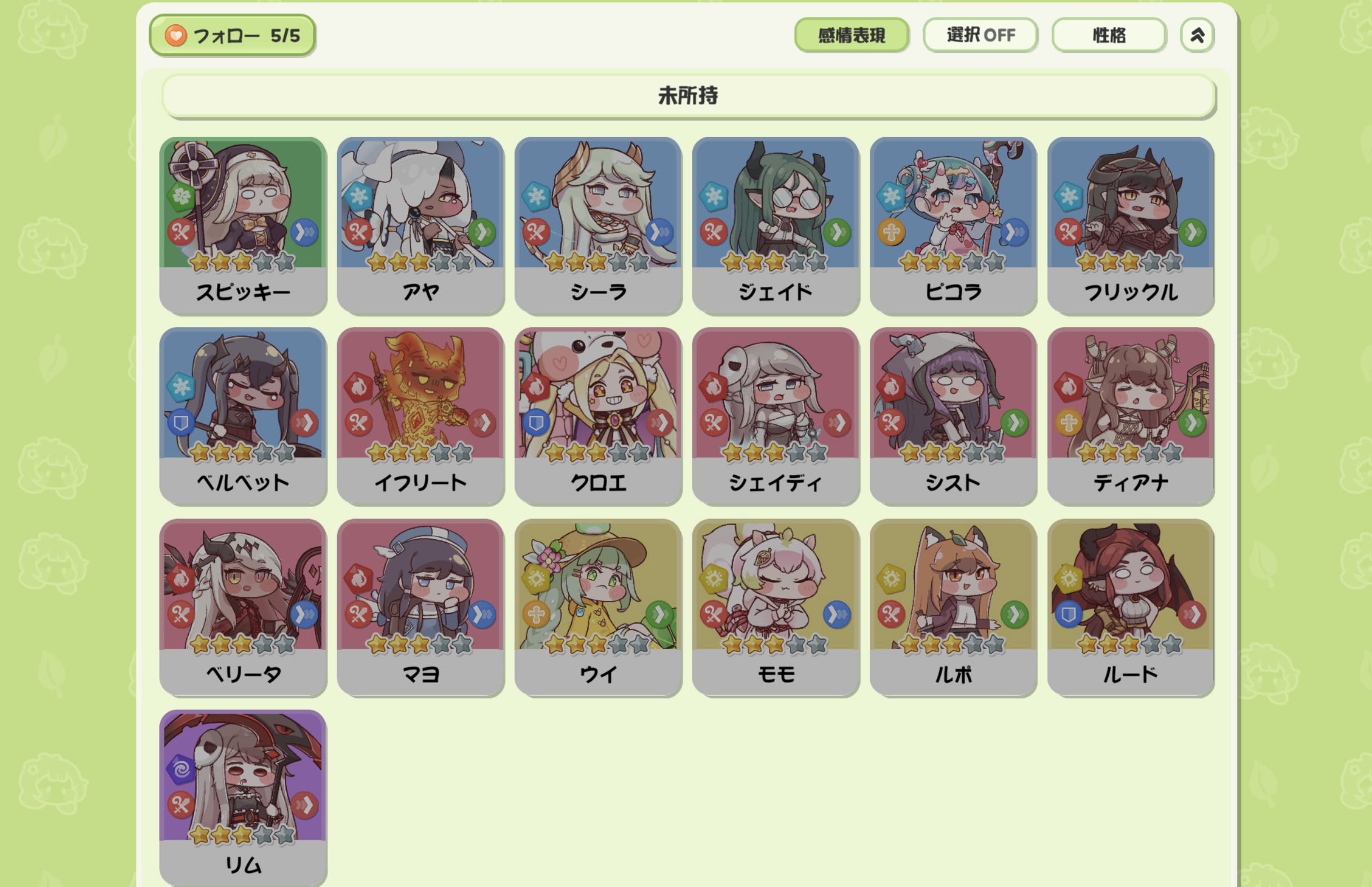
Task: Click the red sword attack icon on シスト
Action: coord(891,423)
